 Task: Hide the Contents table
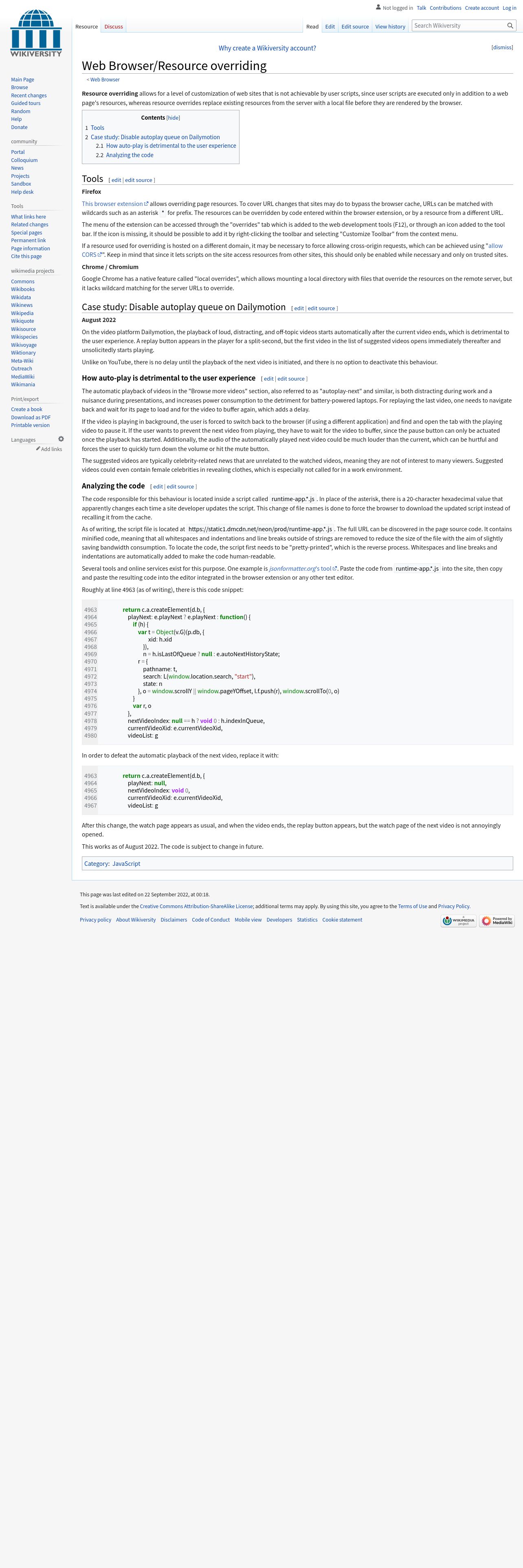(x=174, y=118)
